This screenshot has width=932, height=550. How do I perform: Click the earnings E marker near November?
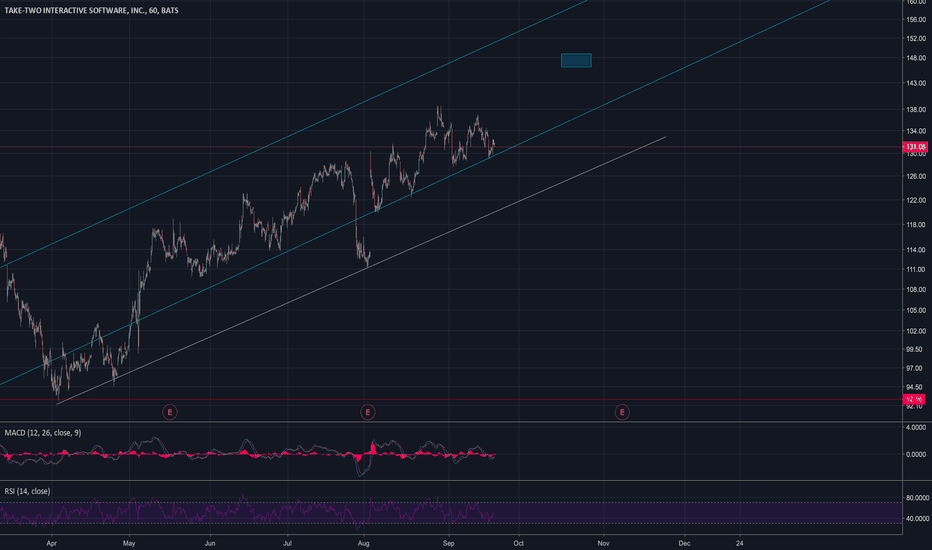pyautogui.click(x=622, y=412)
